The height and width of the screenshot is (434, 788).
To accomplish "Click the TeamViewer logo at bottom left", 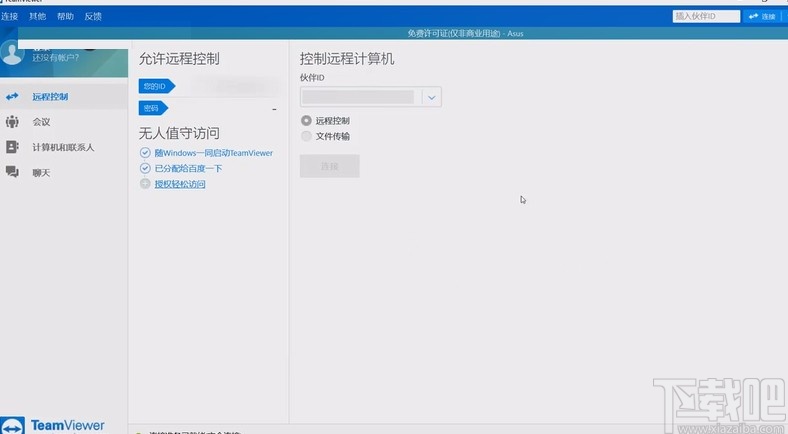I will (x=53, y=426).
